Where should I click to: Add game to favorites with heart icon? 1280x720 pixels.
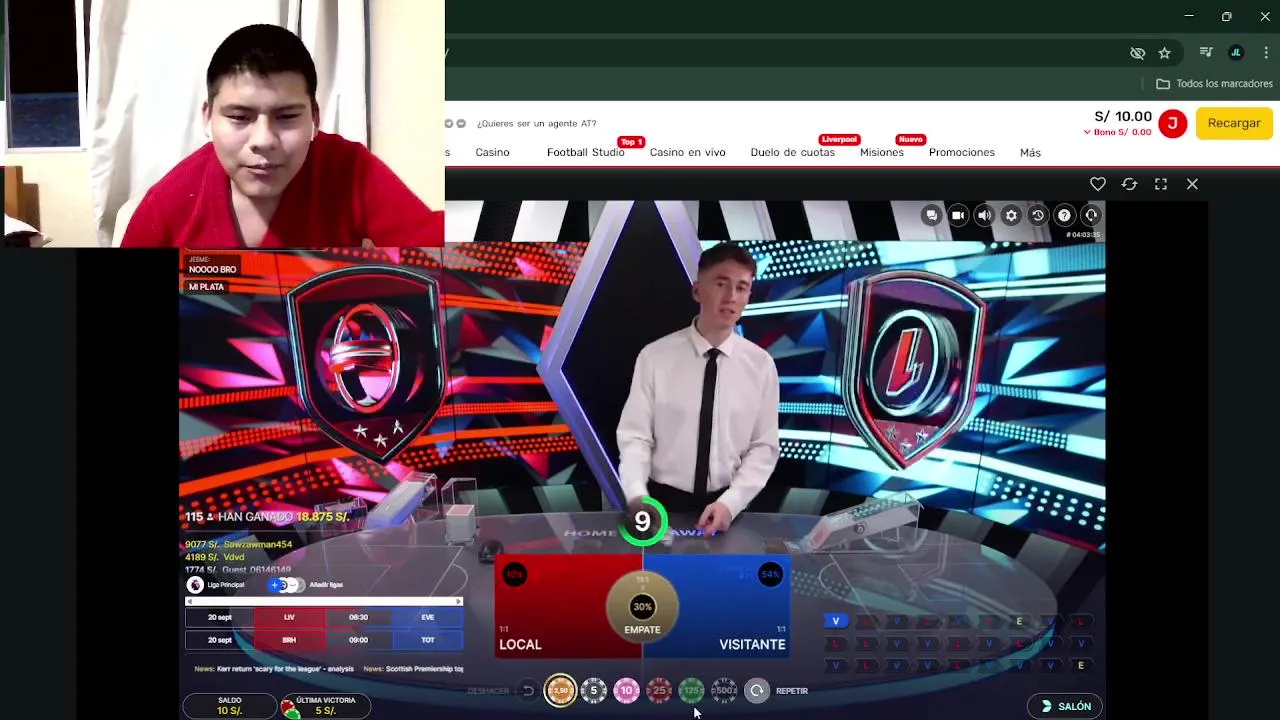point(1098,184)
